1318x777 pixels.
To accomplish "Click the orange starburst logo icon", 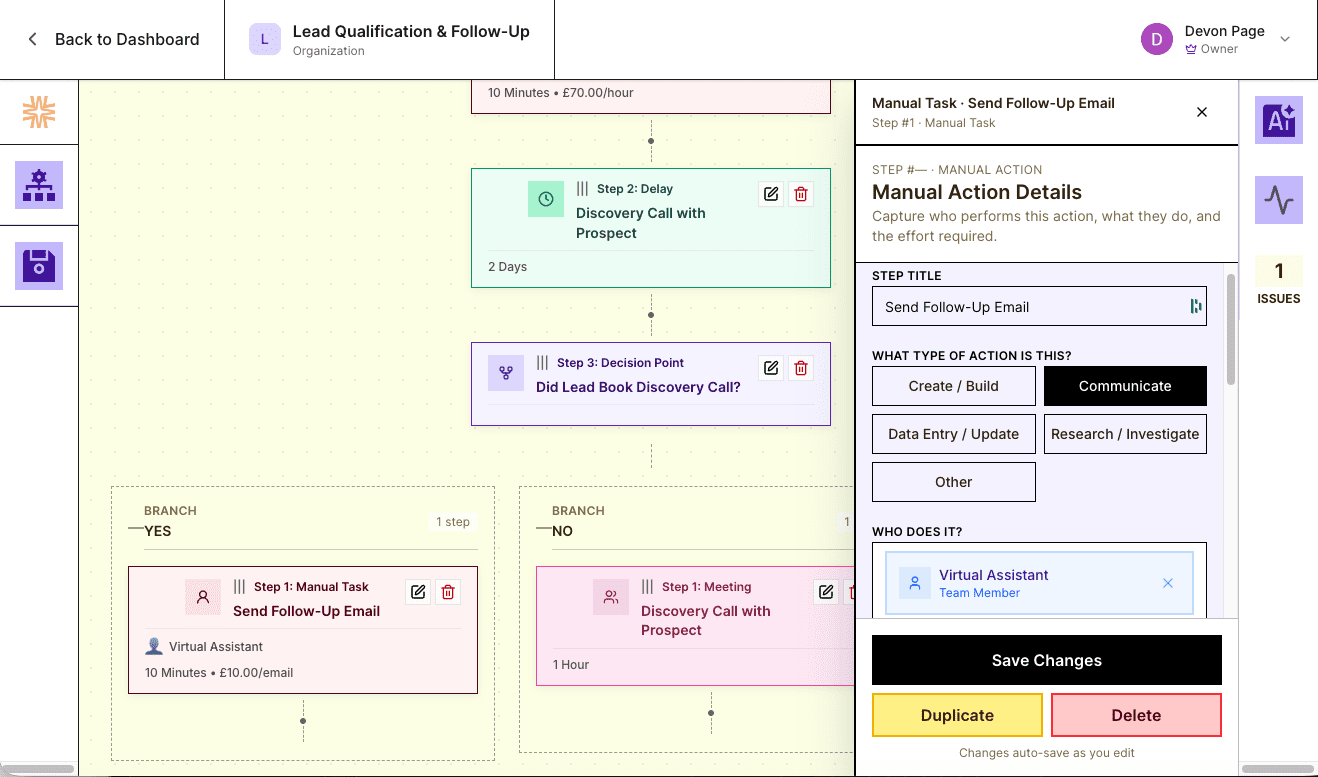I will pos(39,112).
